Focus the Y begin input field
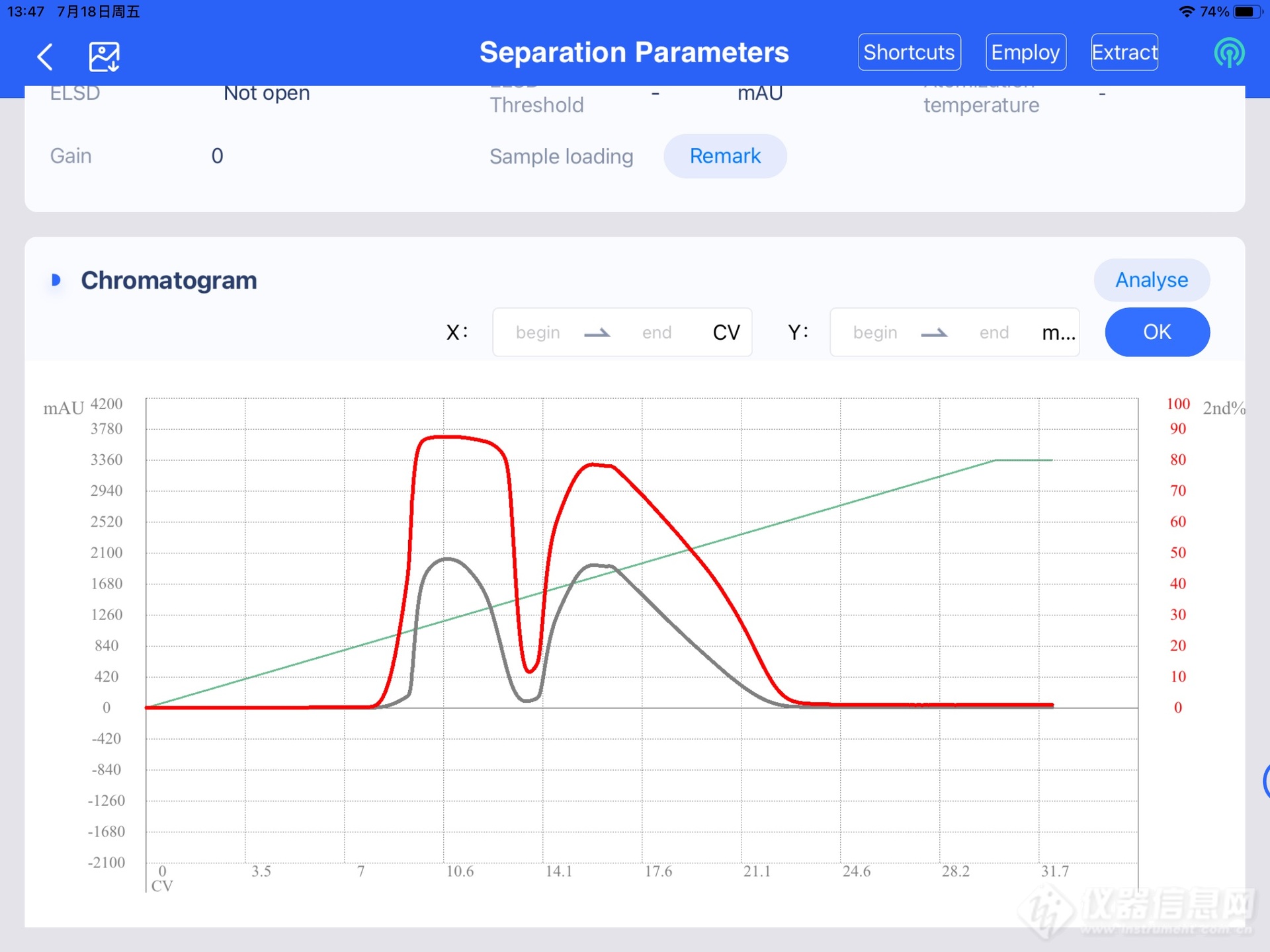 (874, 333)
